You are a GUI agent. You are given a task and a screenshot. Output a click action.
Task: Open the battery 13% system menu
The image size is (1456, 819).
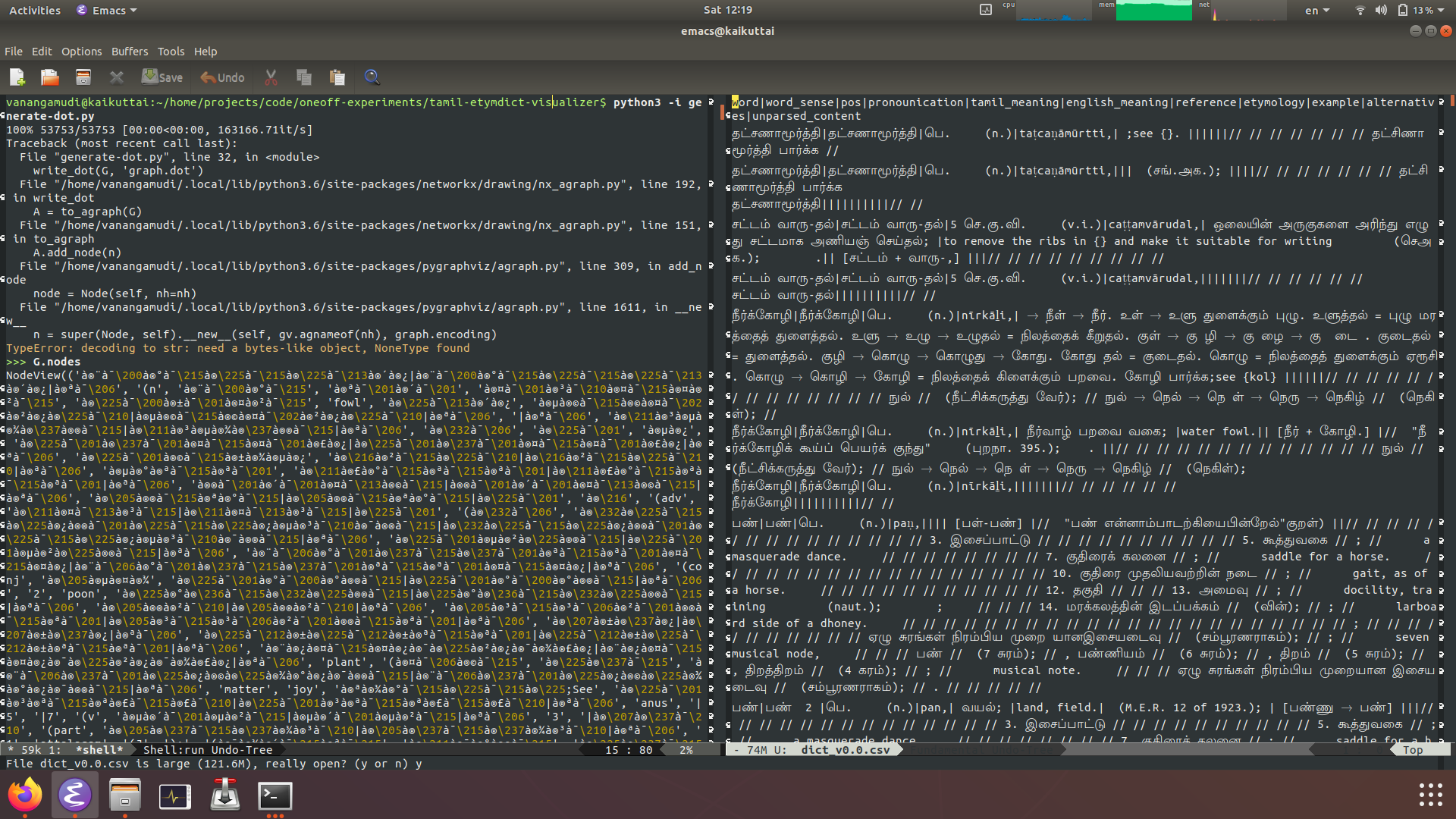pyautogui.click(x=1420, y=10)
